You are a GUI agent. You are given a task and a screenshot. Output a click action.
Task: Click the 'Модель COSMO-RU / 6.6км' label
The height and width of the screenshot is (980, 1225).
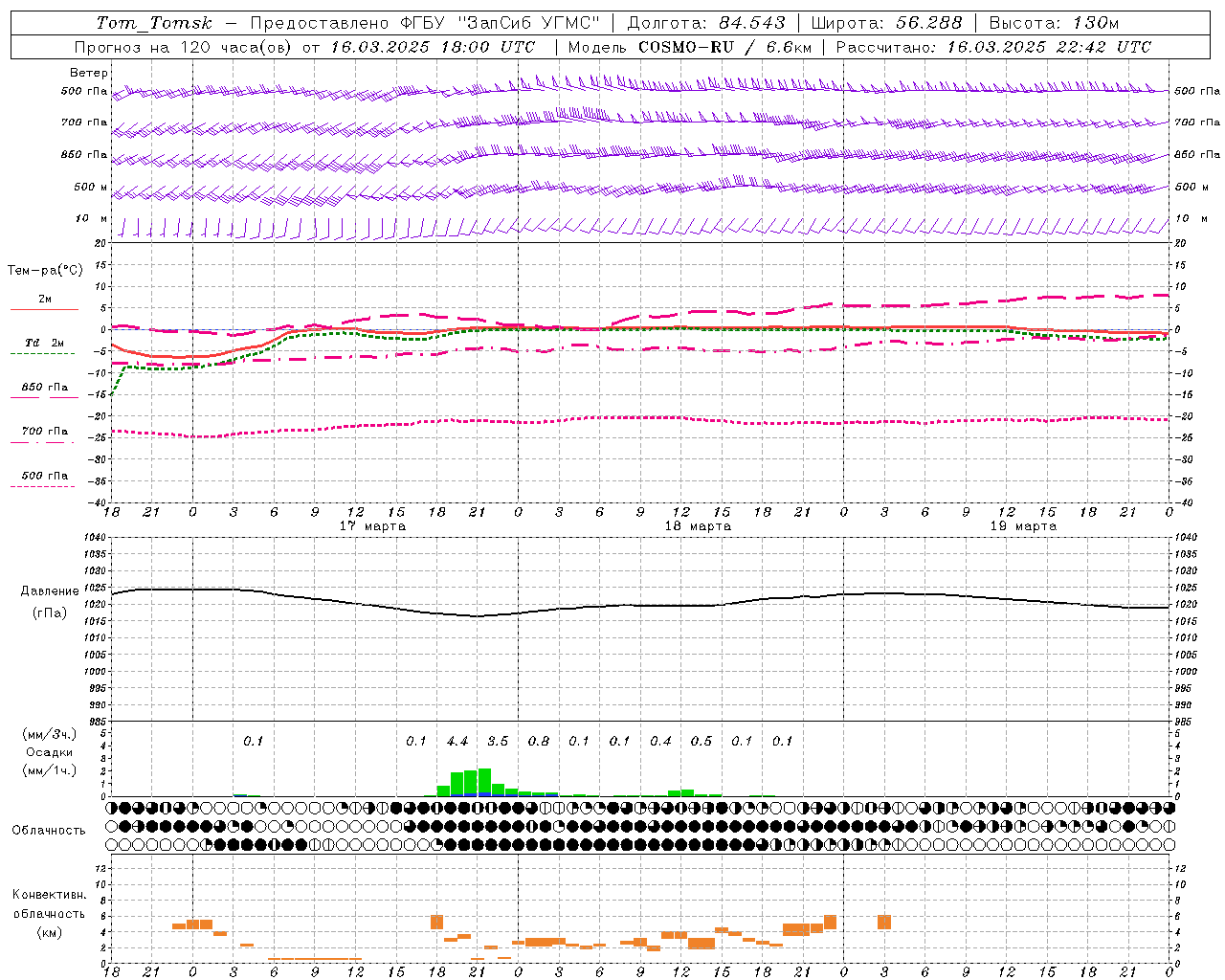click(x=690, y=47)
